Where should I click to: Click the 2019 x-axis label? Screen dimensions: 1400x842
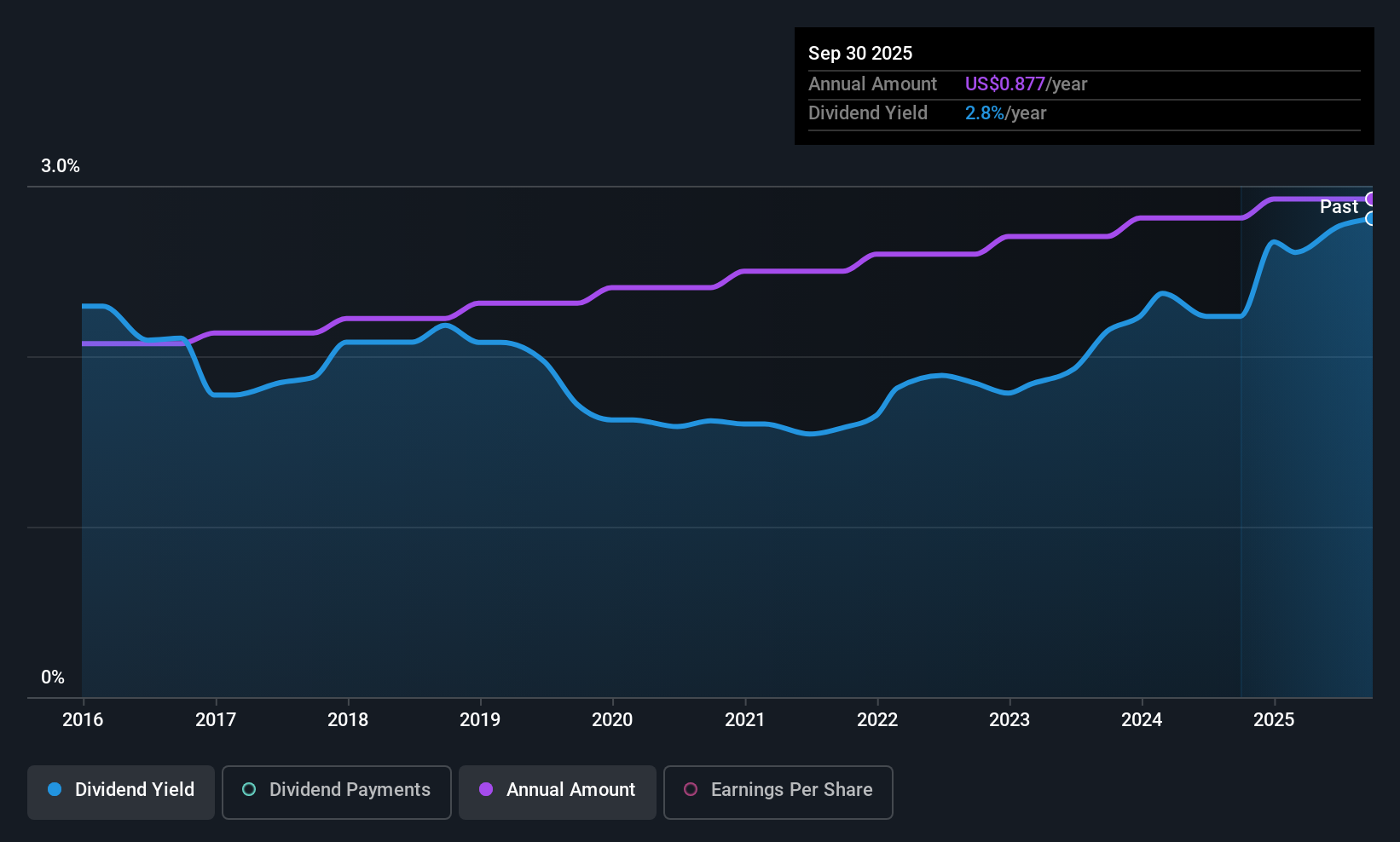click(x=480, y=719)
